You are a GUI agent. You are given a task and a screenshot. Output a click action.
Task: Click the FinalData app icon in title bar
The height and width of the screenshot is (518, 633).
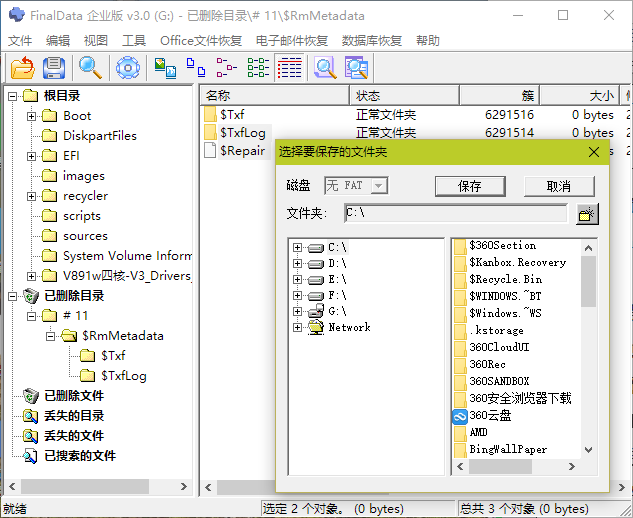click(17, 15)
